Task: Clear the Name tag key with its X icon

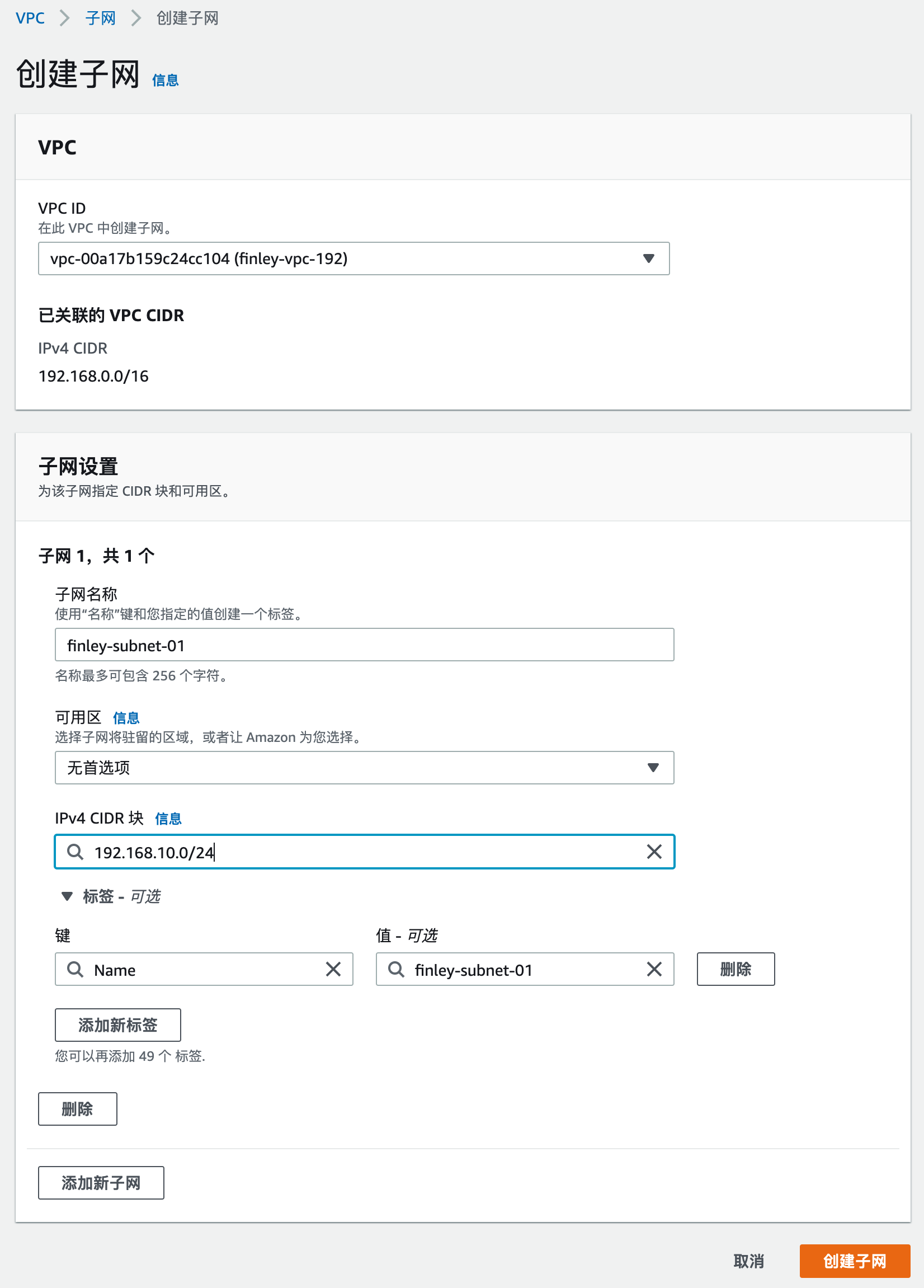Action: (x=334, y=970)
